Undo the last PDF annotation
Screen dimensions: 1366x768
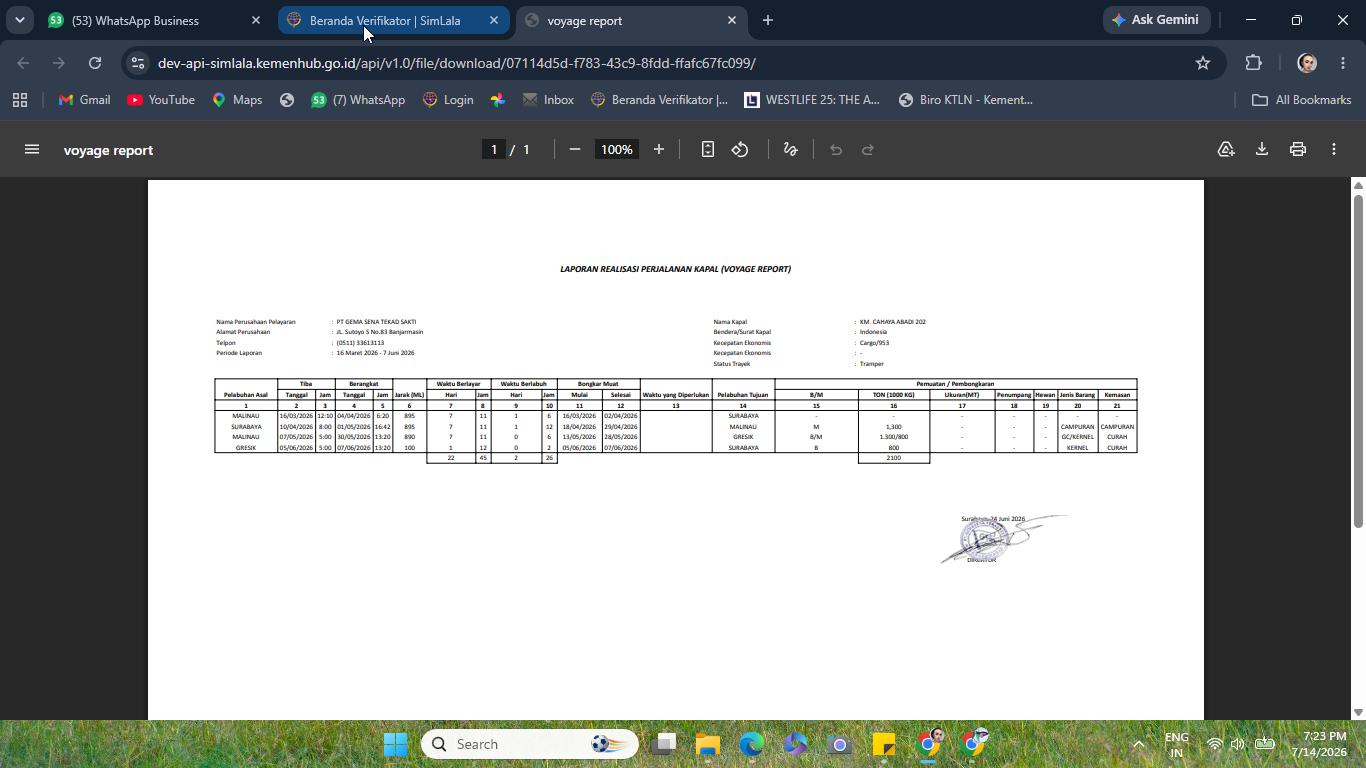click(836, 150)
